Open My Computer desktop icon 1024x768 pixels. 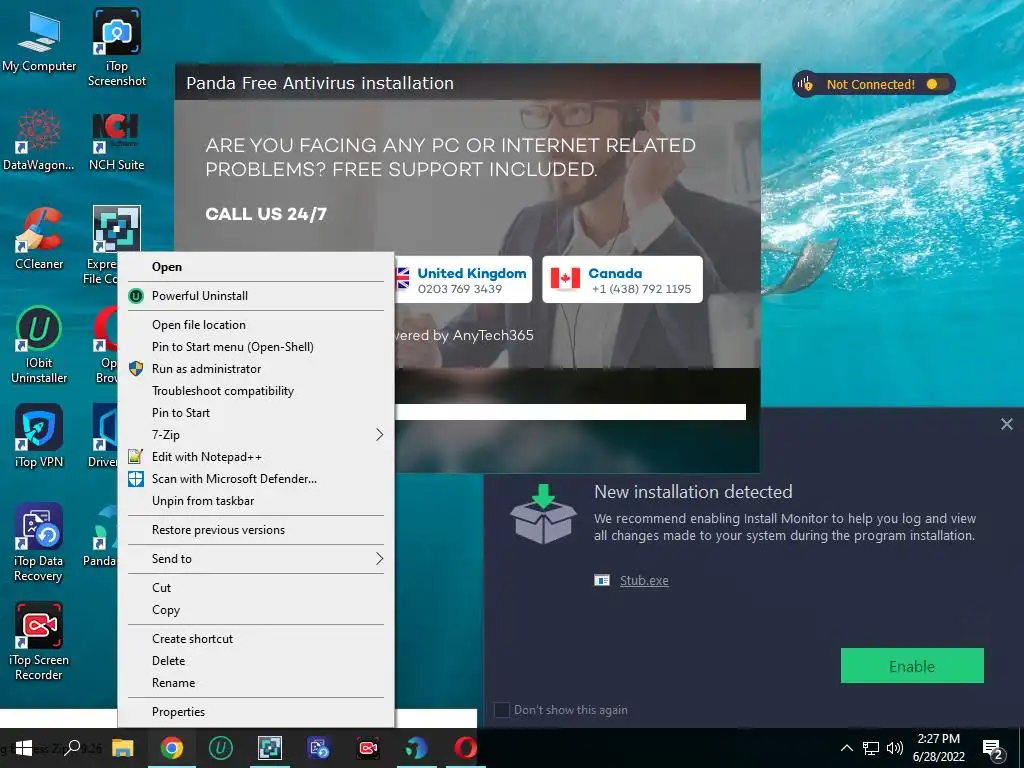tap(39, 42)
